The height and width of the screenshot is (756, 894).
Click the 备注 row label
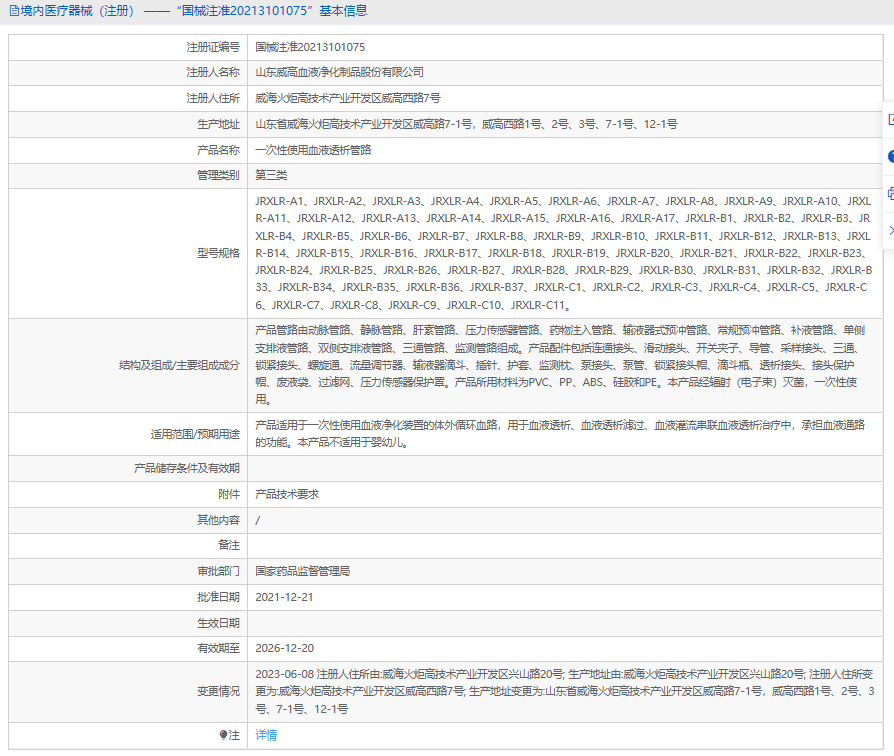229,545
